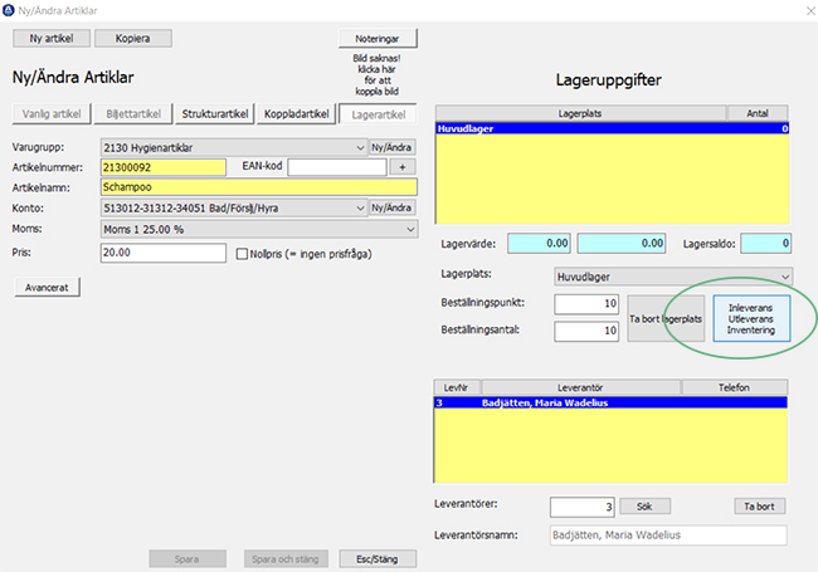Click the plus button beside EAN-kod

pyautogui.click(x=402, y=168)
